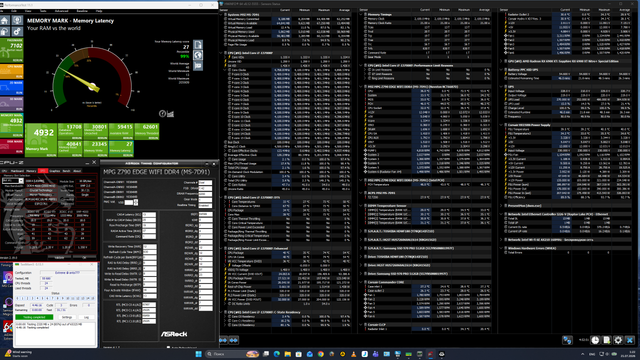Click the Validate button in CPU-Z

[59, 258]
